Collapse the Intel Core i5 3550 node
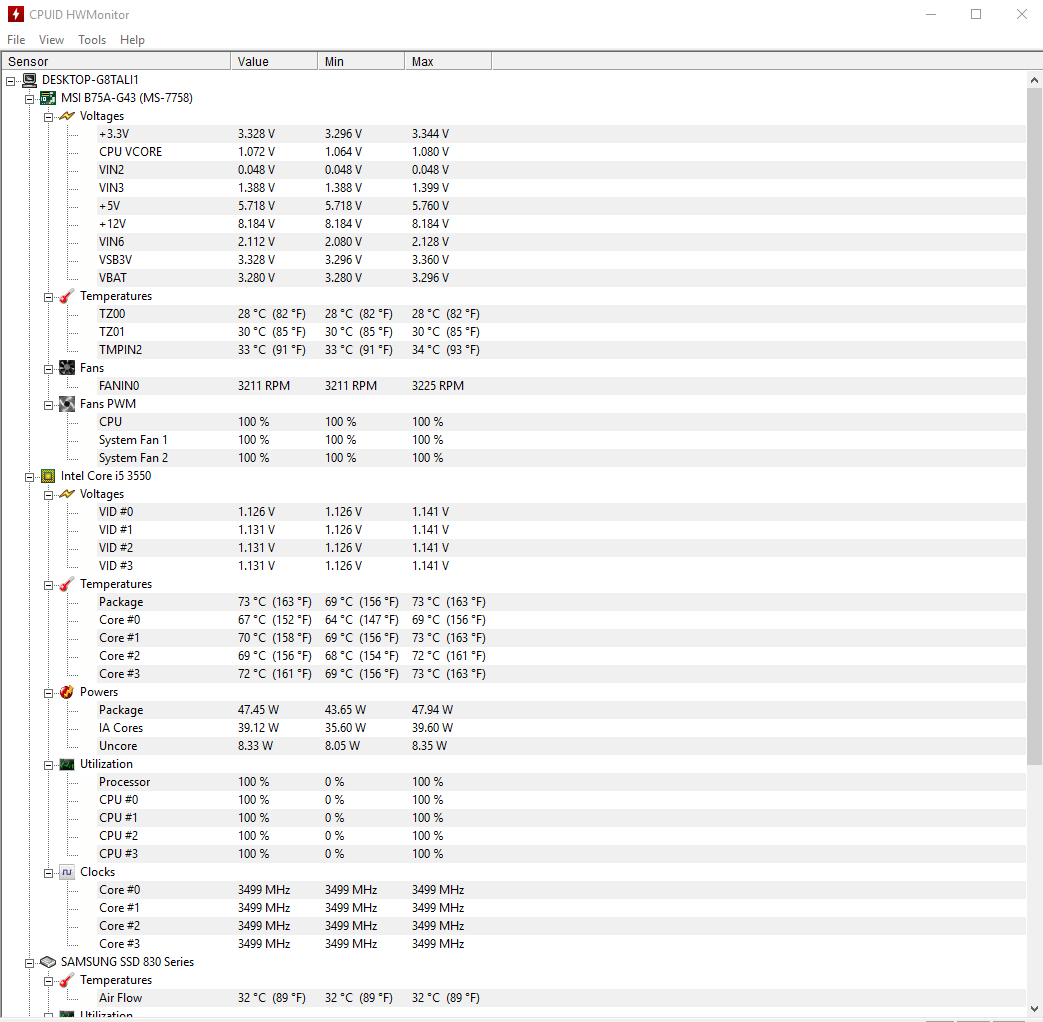Screen dimensions: 1043x1022 pos(29,477)
